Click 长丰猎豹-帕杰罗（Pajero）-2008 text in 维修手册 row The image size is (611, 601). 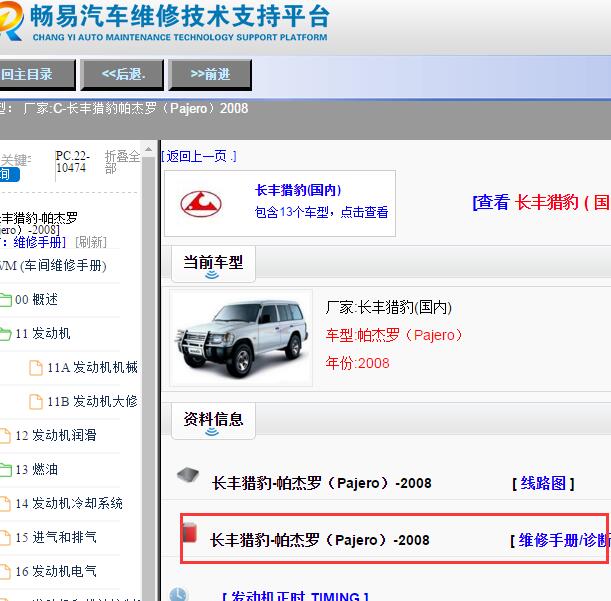pyautogui.click(x=320, y=540)
